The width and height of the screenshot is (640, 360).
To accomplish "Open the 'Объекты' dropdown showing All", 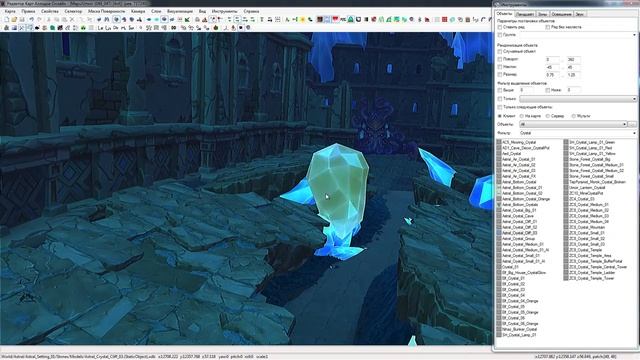I will (573, 124).
